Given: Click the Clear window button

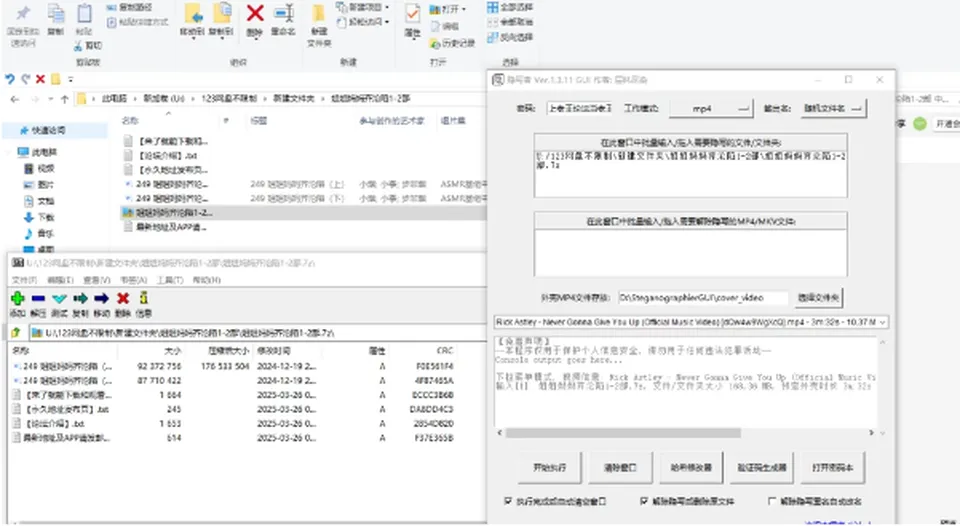Looking at the screenshot, I should point(620,468).
